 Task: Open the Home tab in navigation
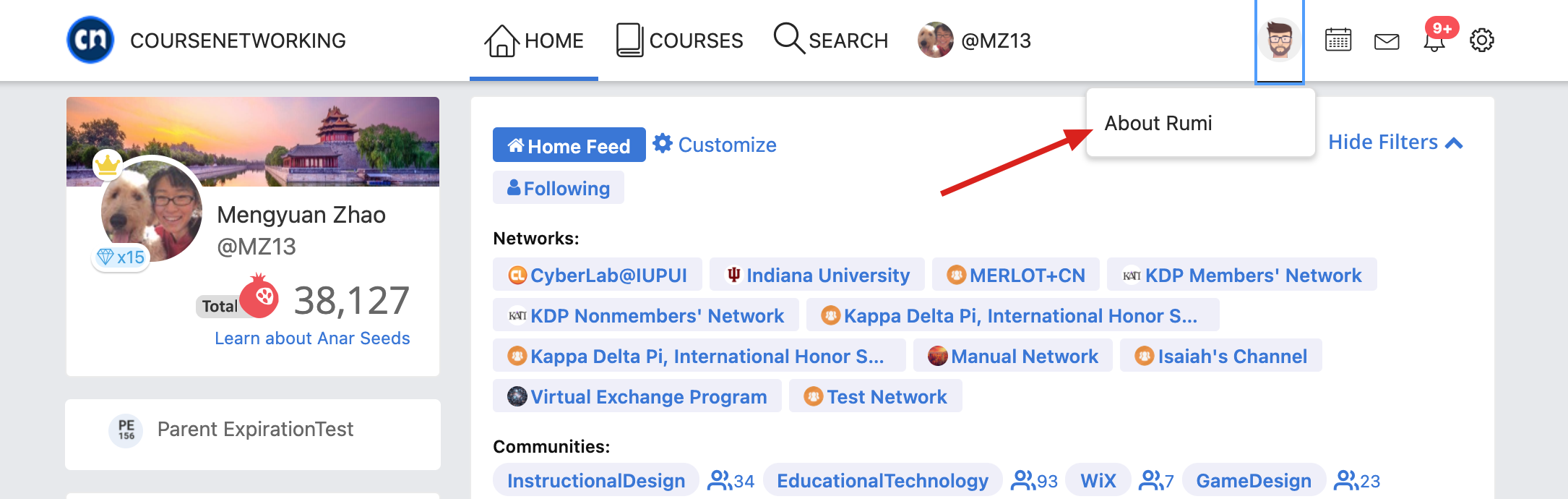[534, 40]
